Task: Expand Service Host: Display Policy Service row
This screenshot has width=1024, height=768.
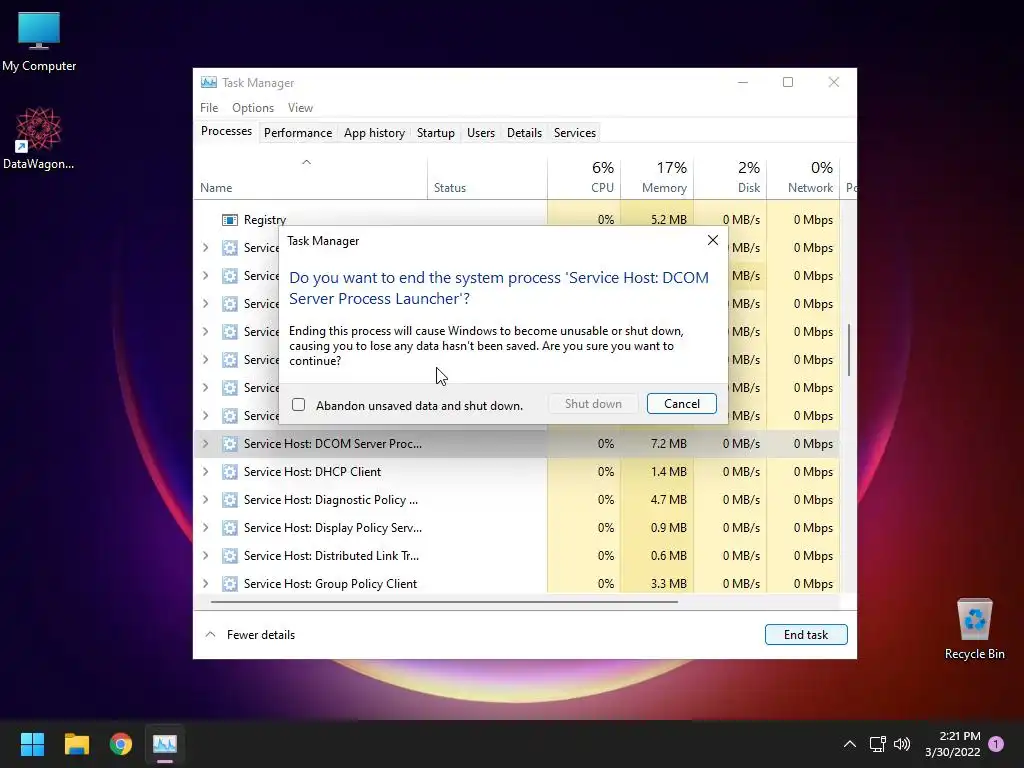Action: point(206,528)
